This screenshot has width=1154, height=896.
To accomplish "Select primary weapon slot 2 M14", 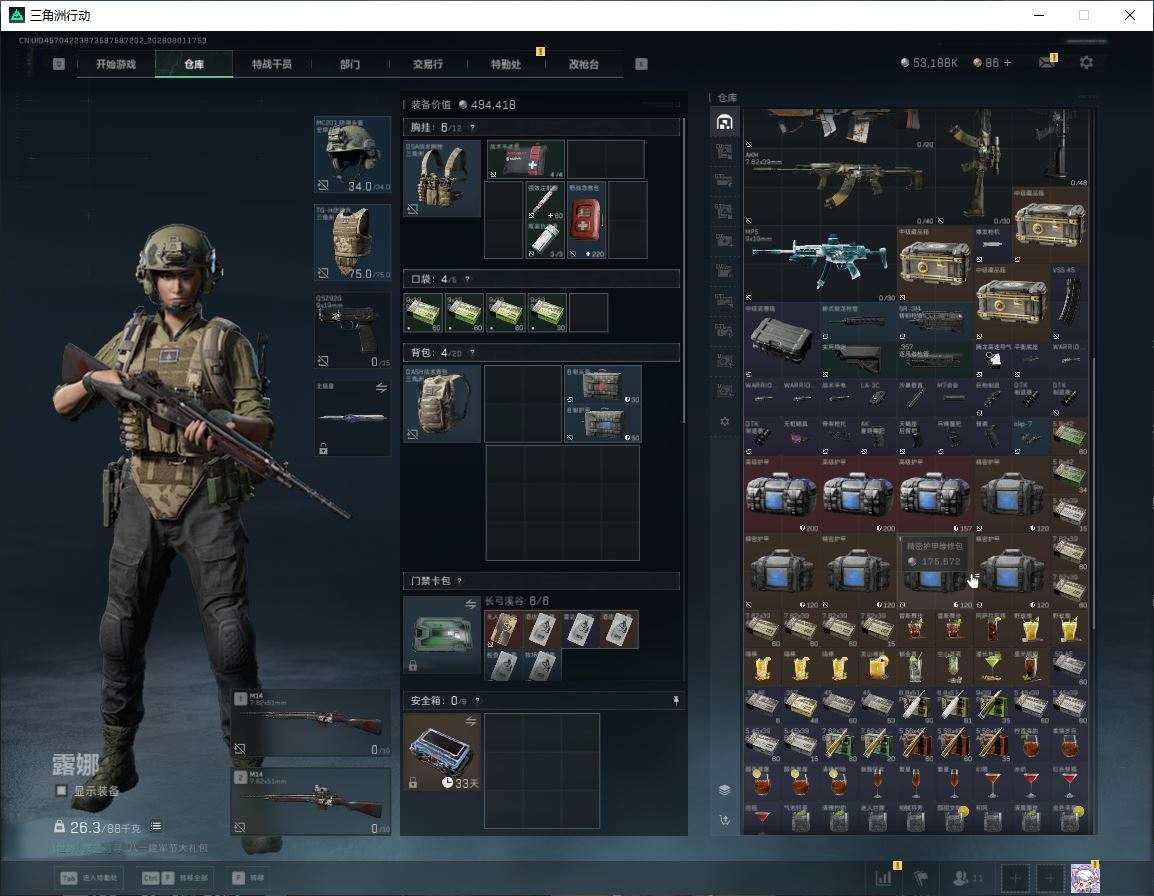I will point(311,801).
